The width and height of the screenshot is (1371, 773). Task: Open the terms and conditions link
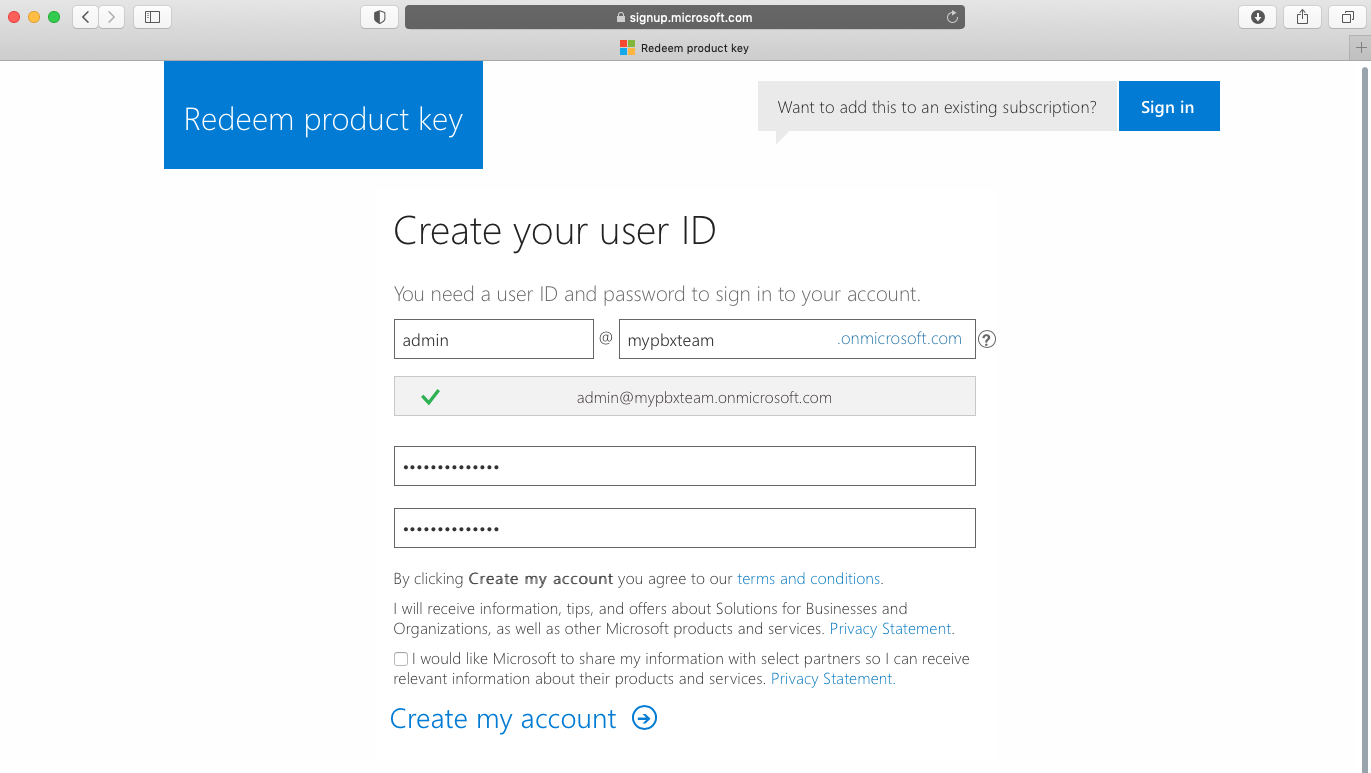pyautogui.click(x=808, y=578)
